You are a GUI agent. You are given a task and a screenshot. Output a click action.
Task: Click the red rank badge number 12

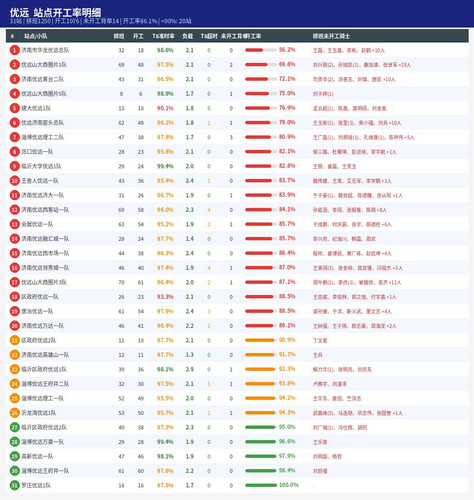coord(14,210)
